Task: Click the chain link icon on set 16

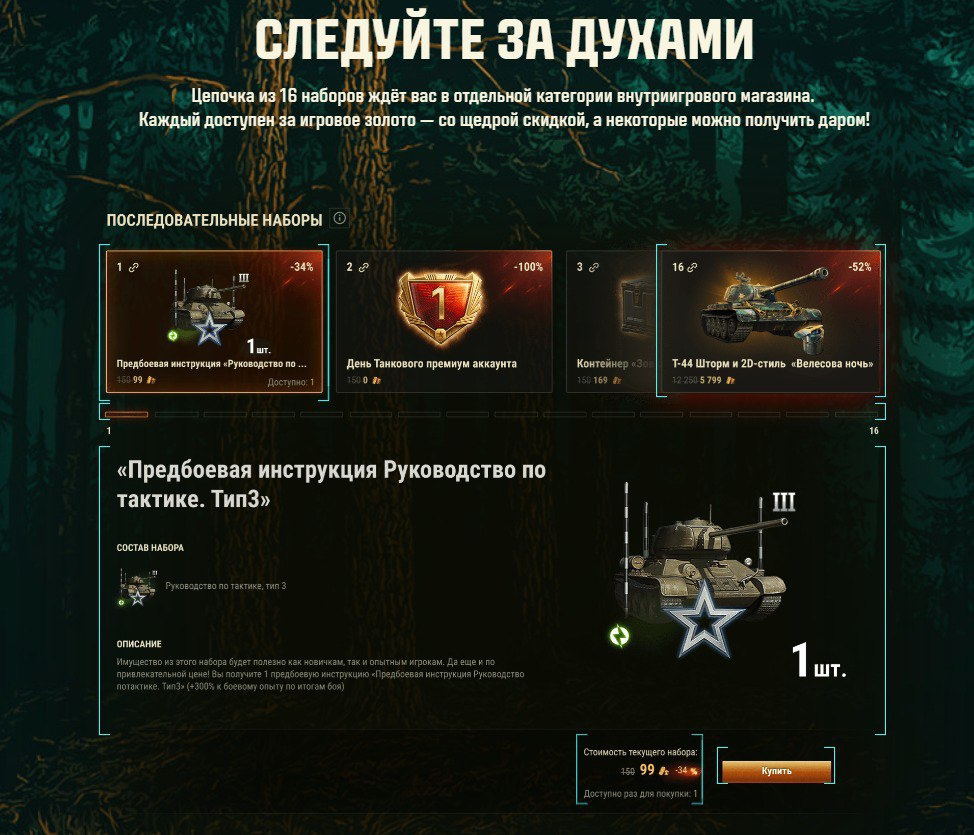Action: click(x=692, y=267)
